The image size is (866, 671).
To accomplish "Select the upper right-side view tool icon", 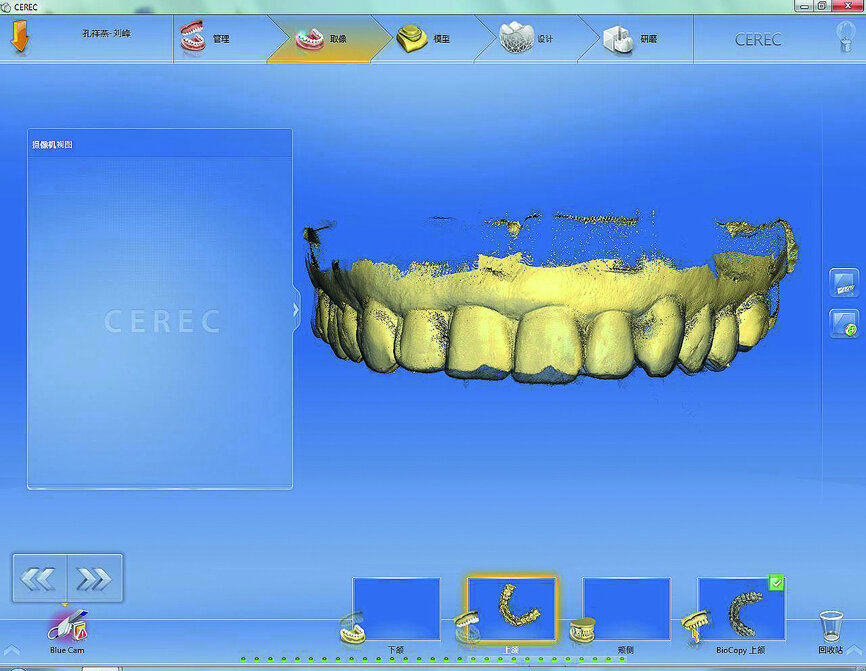I will point(843,281).
